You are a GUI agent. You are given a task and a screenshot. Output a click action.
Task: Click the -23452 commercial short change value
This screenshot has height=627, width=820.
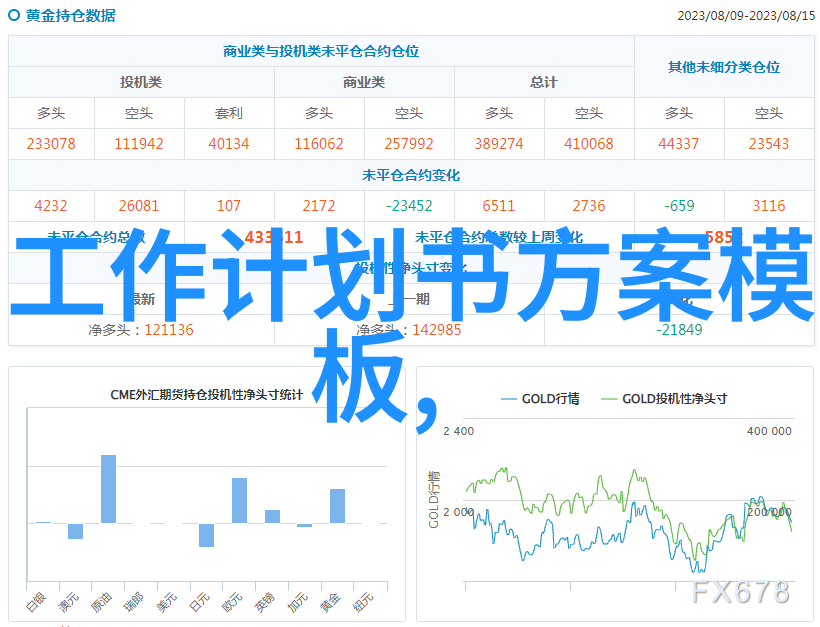coord(408,206)
